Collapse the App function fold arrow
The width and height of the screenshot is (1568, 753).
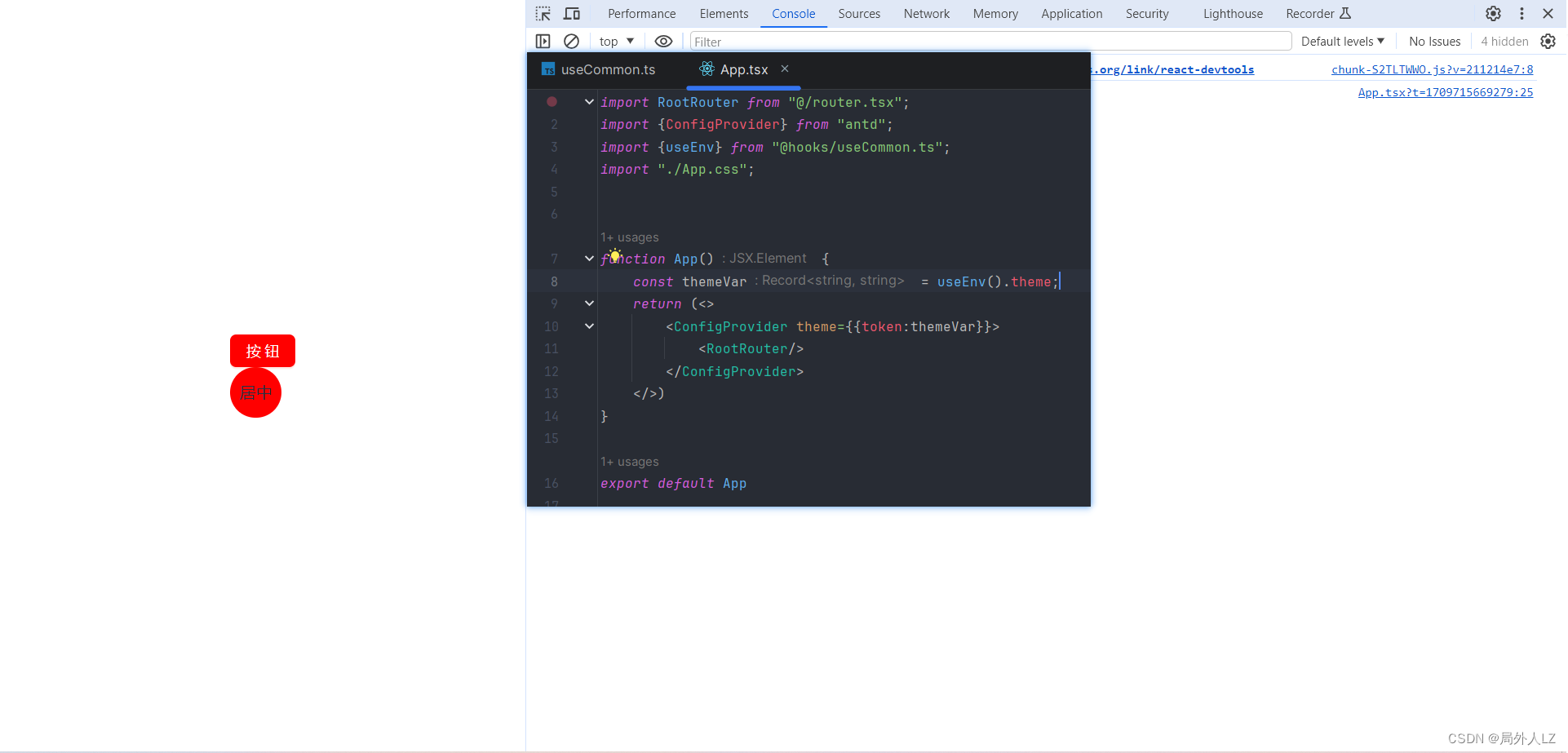point(589,259)
